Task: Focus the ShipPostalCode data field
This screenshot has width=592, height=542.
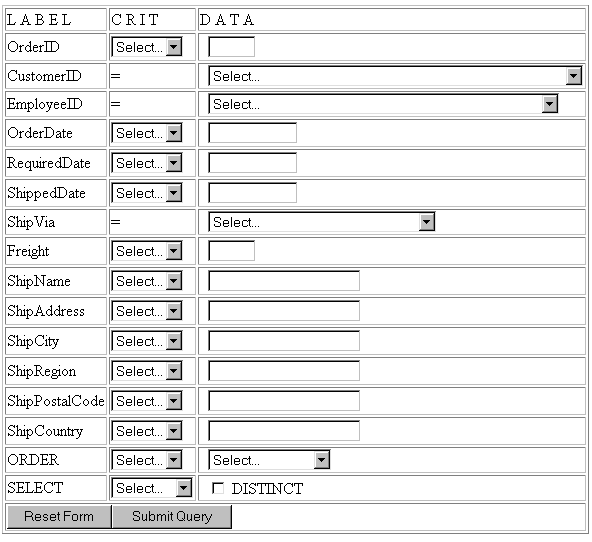Action: pos(284,401)
